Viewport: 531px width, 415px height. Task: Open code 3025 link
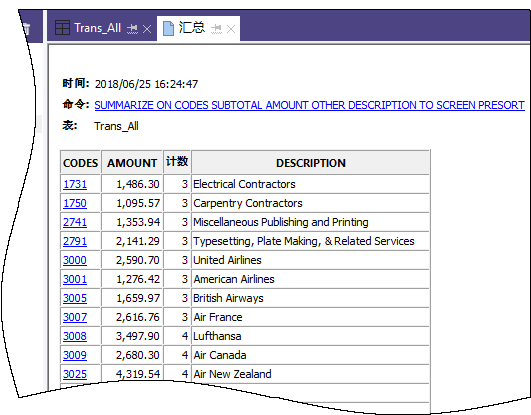75,374
